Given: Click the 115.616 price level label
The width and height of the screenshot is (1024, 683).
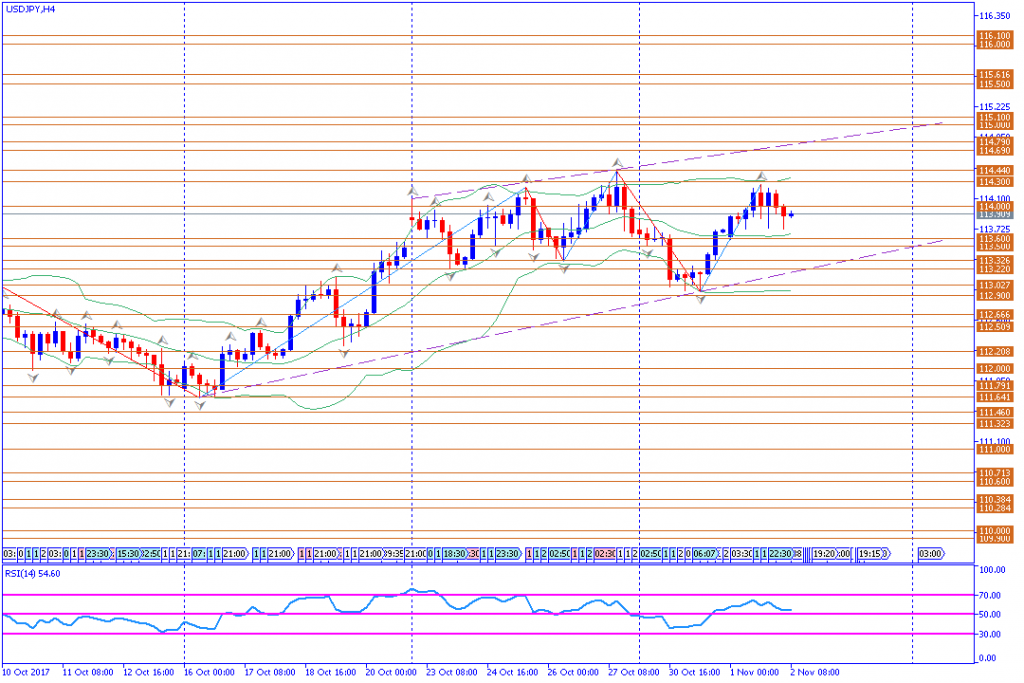Looking at the screenshot, I should pos(996,75).
